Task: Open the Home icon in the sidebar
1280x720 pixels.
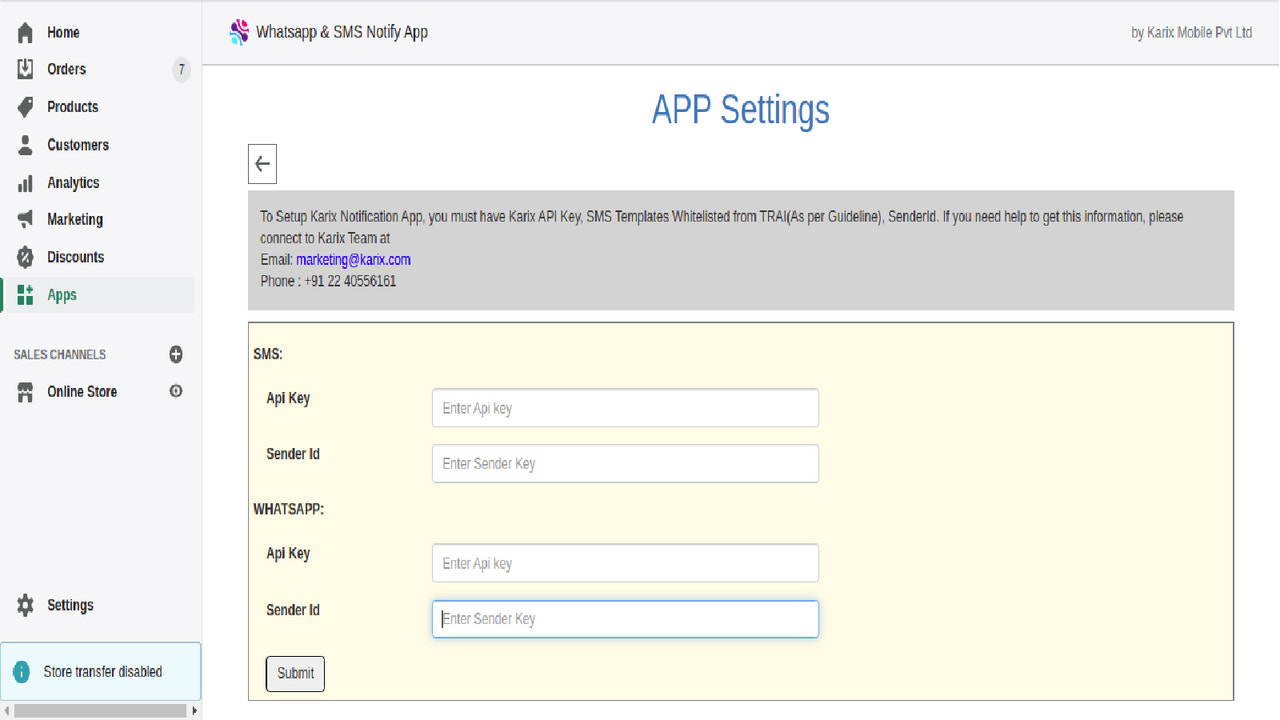Action: [24, 32]
